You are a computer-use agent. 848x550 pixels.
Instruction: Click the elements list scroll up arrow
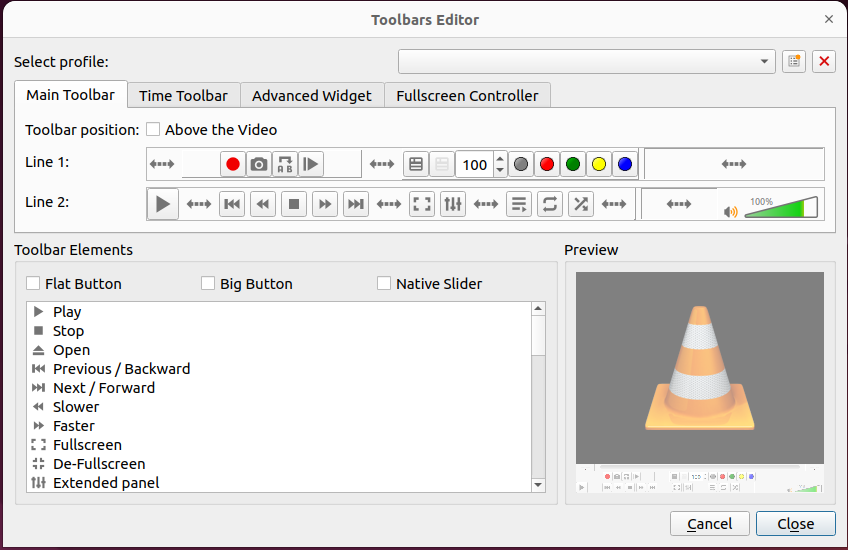point(538,309)
